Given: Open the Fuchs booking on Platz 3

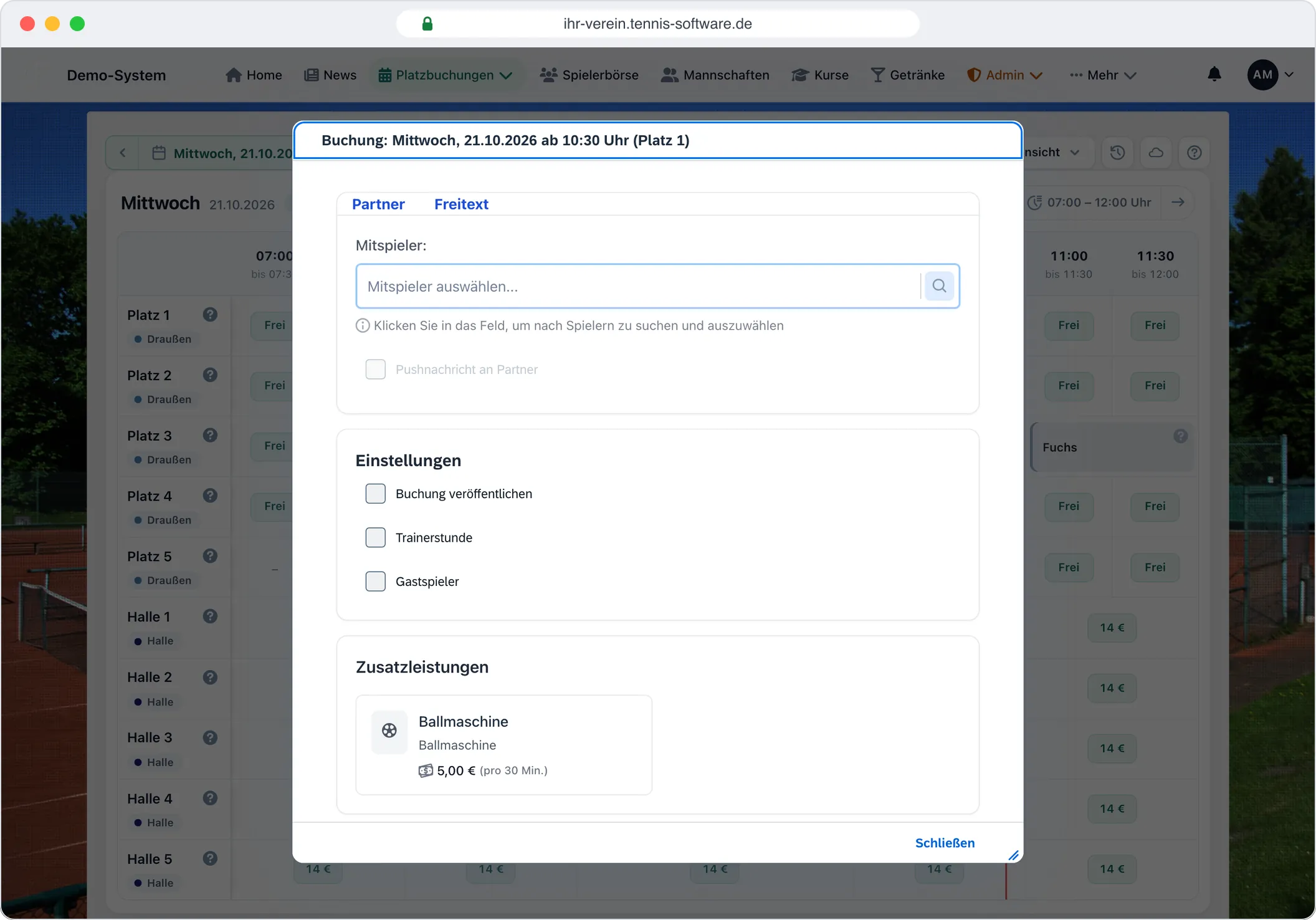Looking at the screenshot, I should click(x=1112, y=448).
